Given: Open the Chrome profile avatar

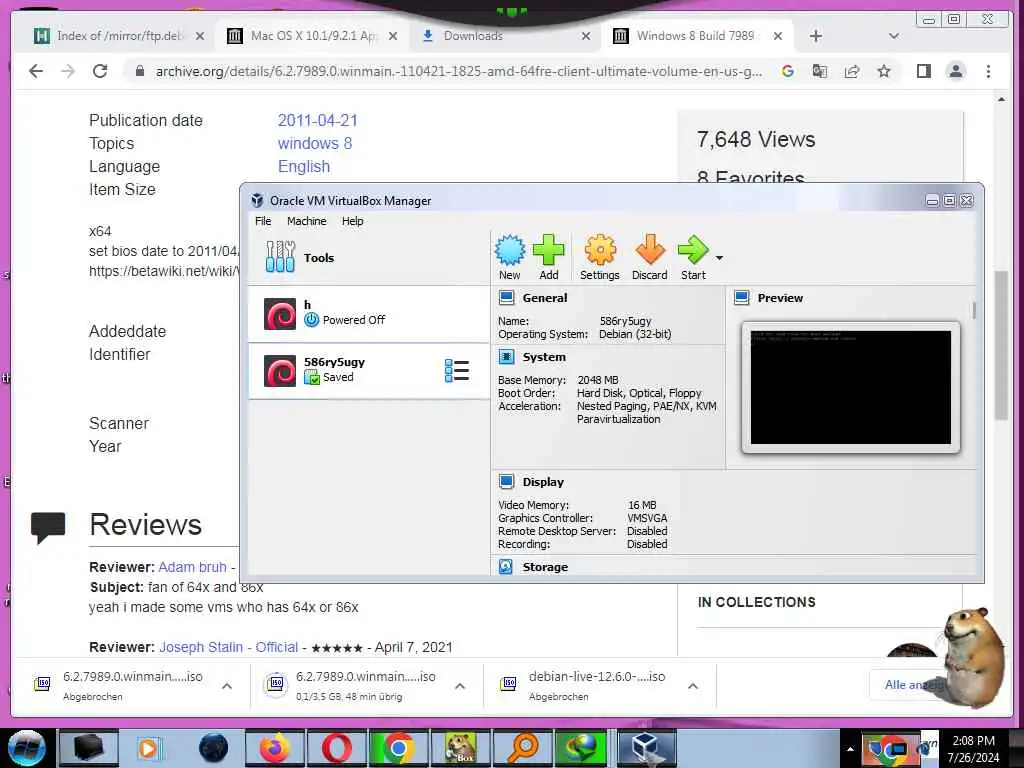Looking at the screenshot, I should [955, 71].
